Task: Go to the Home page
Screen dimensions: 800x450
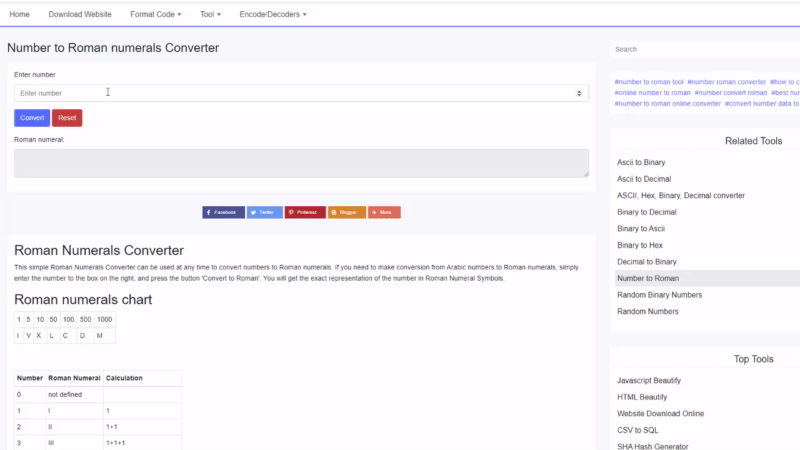Action: point(19,15)
